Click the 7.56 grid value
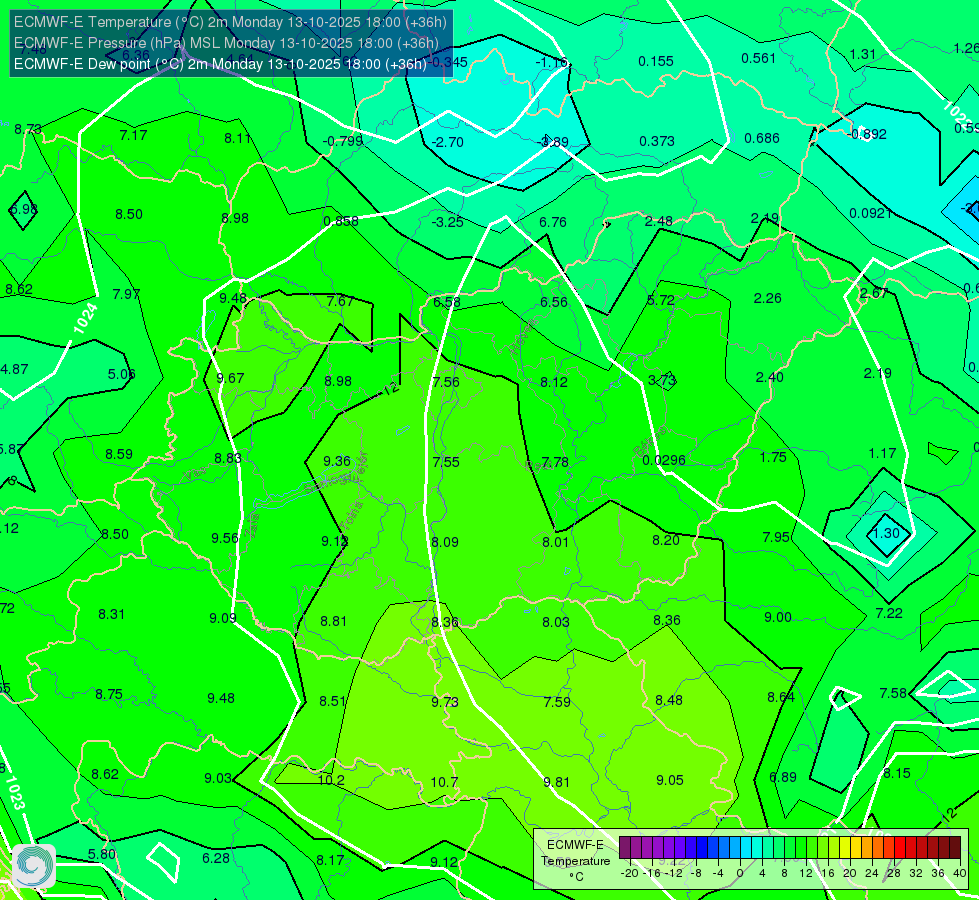This screenshot has height=900, width=979. pyautogui.click(x=446, y=382)
